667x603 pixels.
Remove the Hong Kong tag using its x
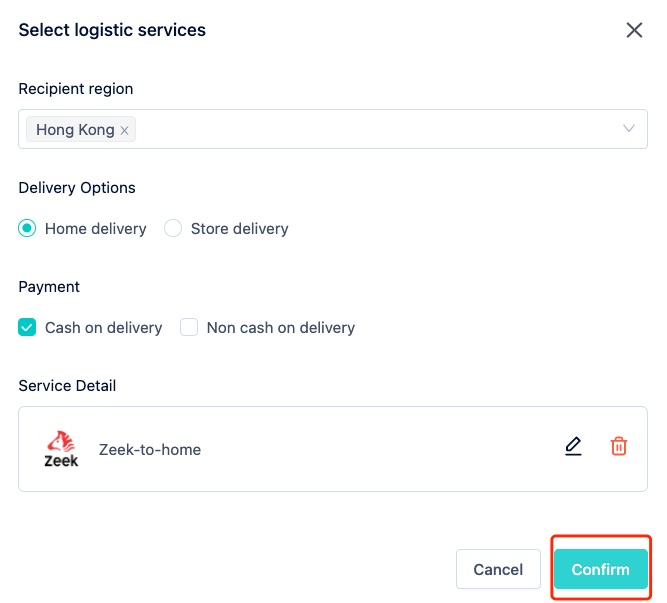click(124, 130)
